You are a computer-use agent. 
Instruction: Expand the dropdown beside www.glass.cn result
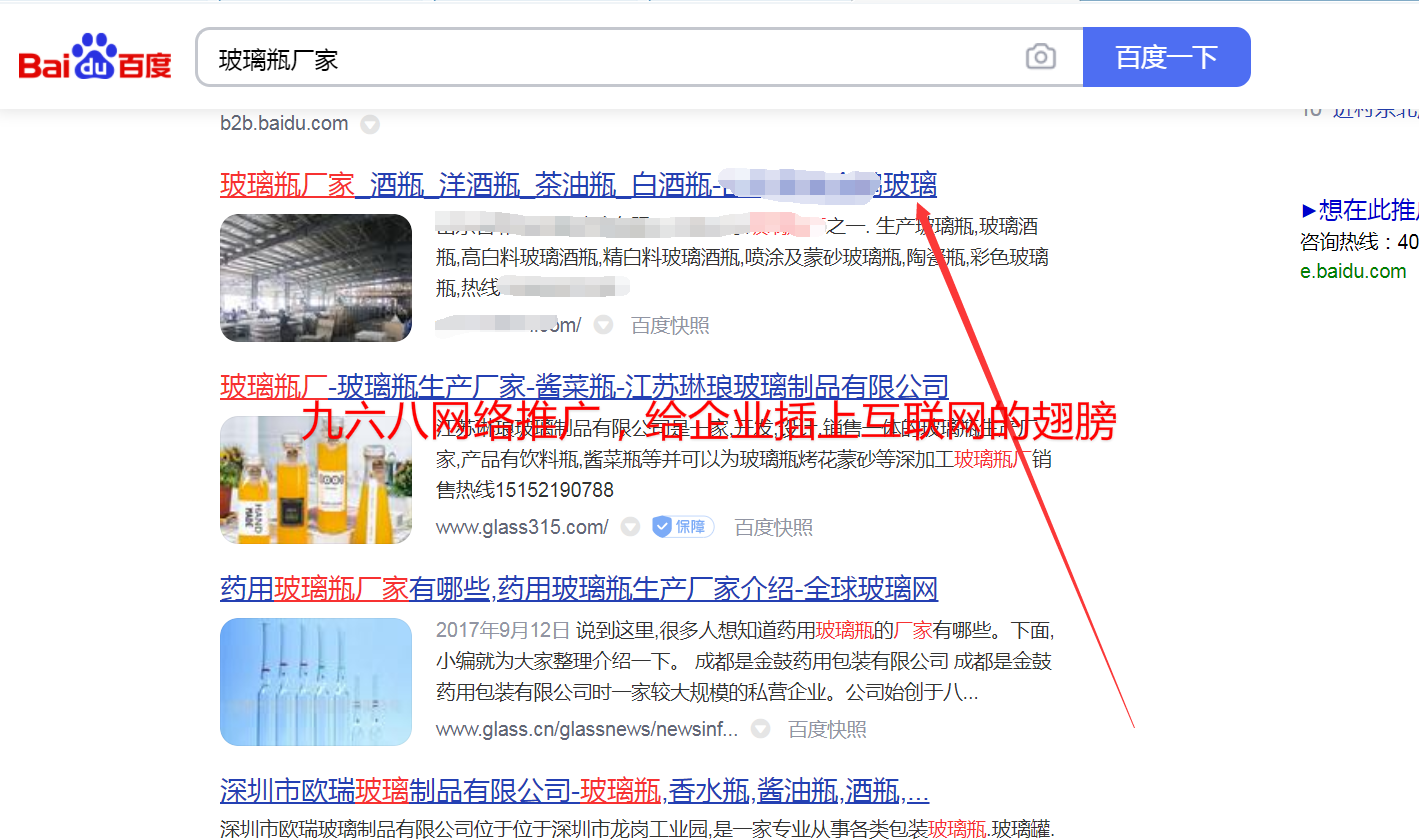pyautogui.click(x=760, y=729)
